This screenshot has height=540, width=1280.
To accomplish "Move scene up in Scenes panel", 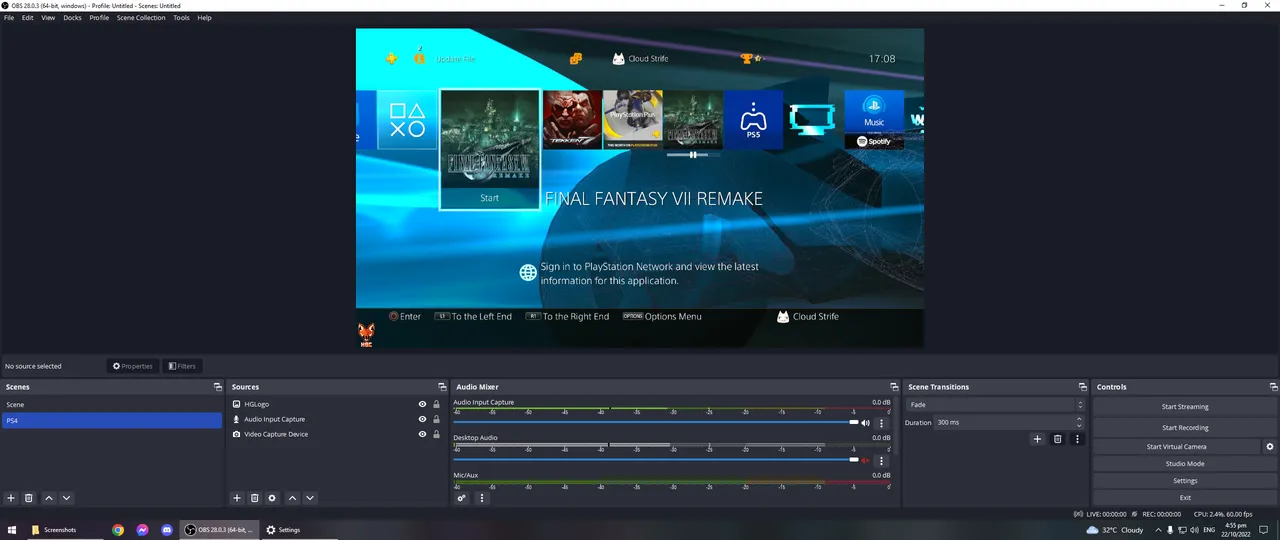I will [48, 498].
